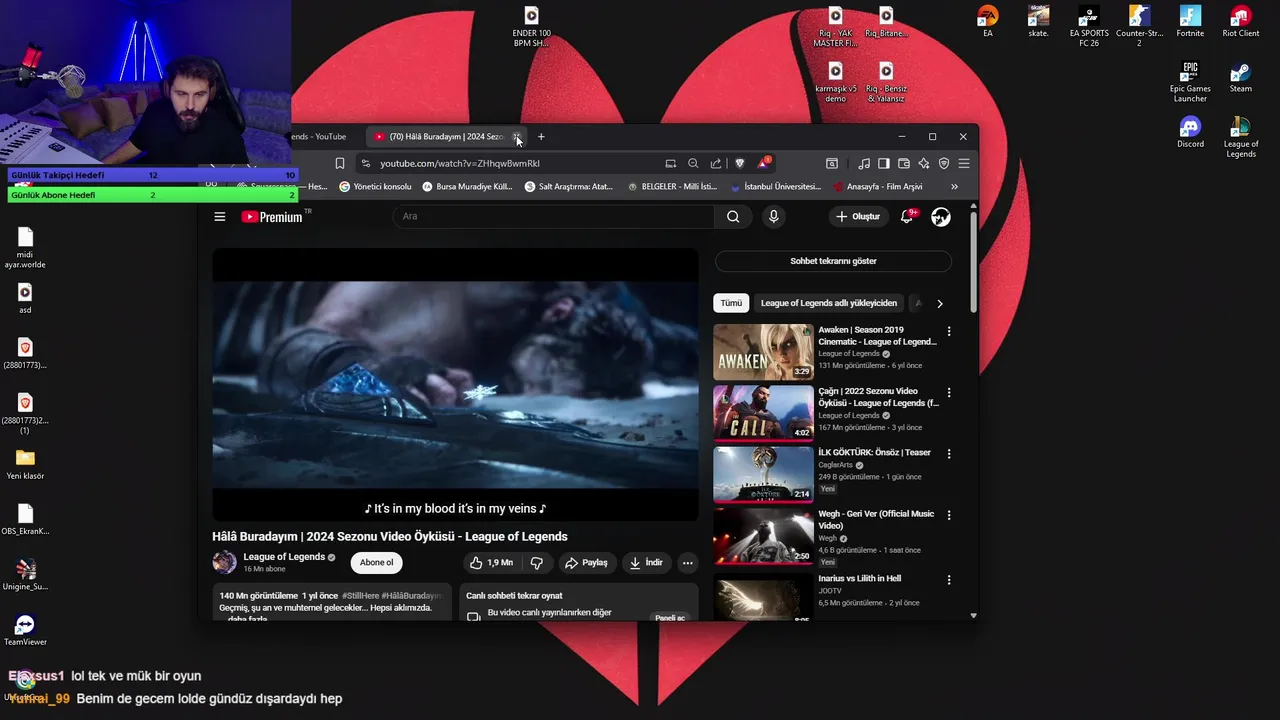Click the main video player
This screenshot has height=720, width=1280.
click(455, 385)
